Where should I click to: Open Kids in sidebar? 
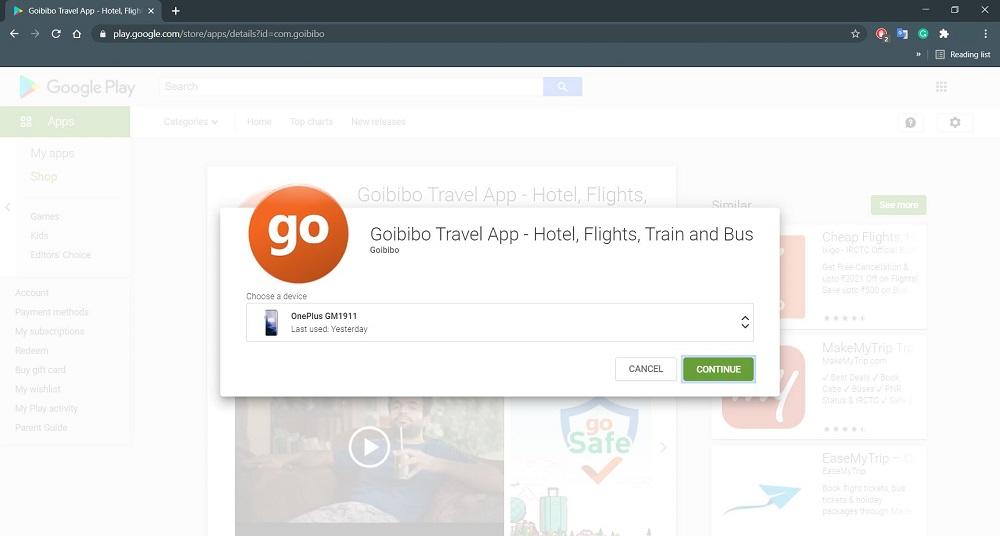tap(39, 235)
